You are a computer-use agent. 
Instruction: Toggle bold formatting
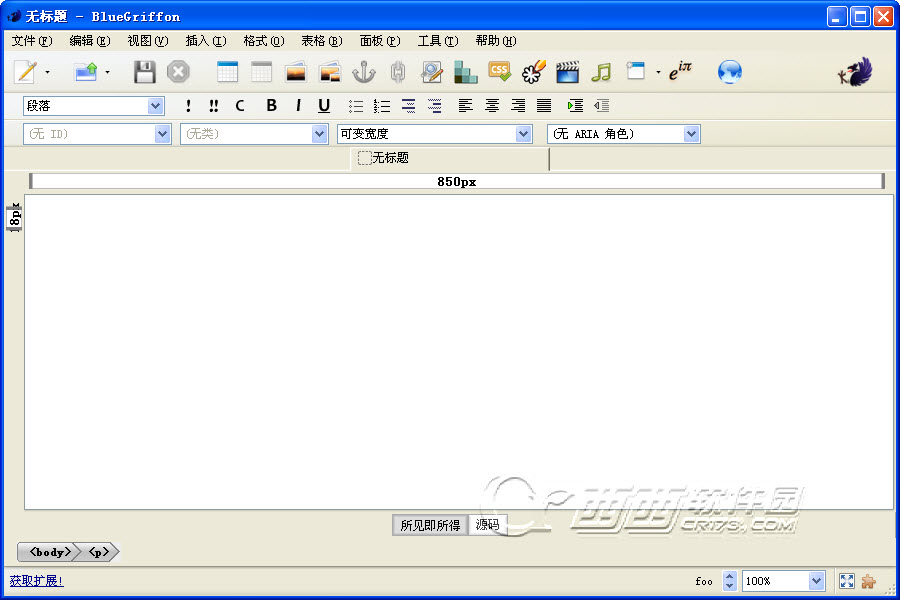(271, 105)
